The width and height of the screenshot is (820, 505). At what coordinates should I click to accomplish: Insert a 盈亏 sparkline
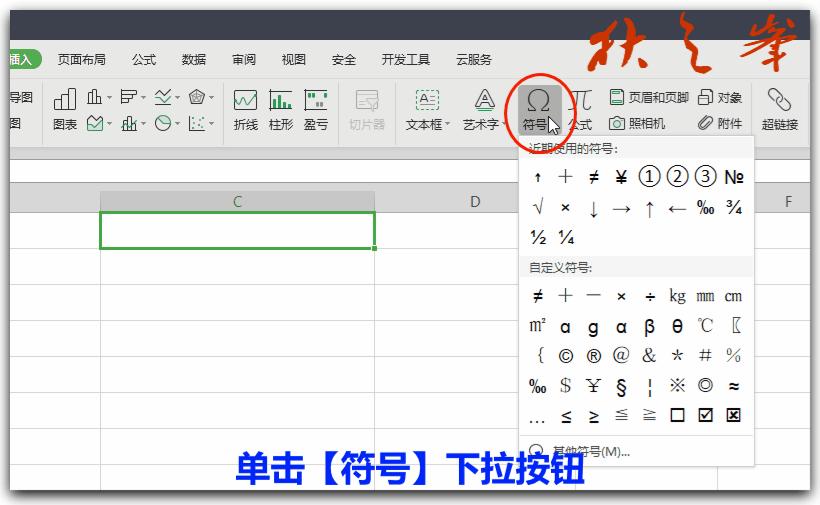click(x=316, y=110)
